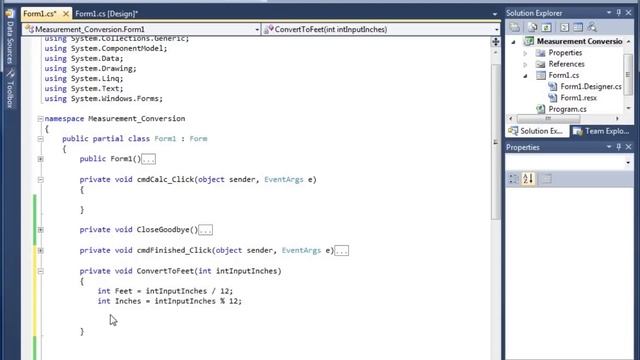Collapse the ConvertToFeet method

(40, 271)
